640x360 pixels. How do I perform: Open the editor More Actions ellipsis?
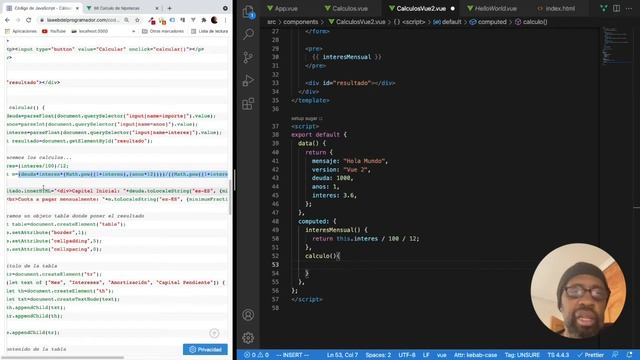[x=629, y=8]
